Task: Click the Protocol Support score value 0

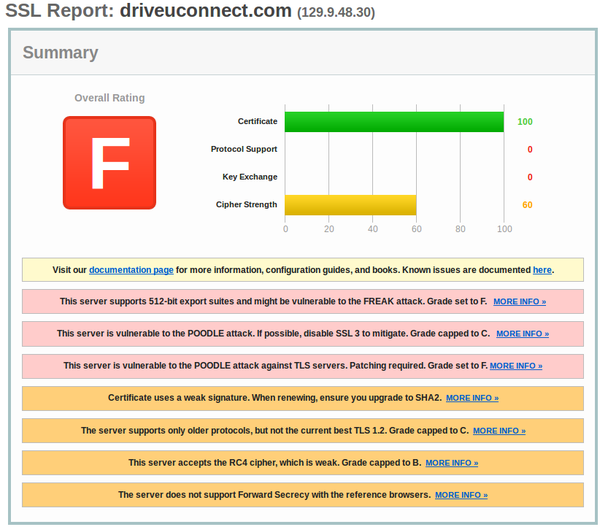Action: 530,149
